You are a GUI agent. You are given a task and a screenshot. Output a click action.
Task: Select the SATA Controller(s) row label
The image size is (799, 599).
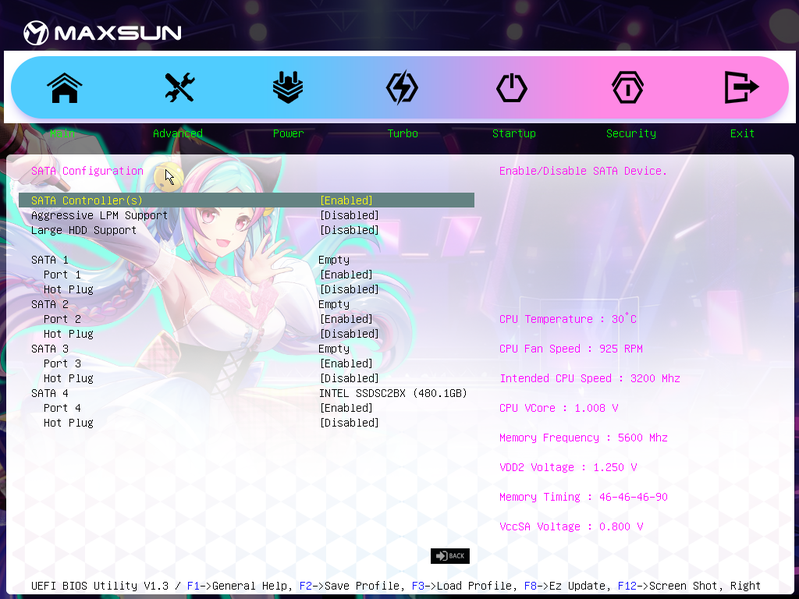pos(87,200)
